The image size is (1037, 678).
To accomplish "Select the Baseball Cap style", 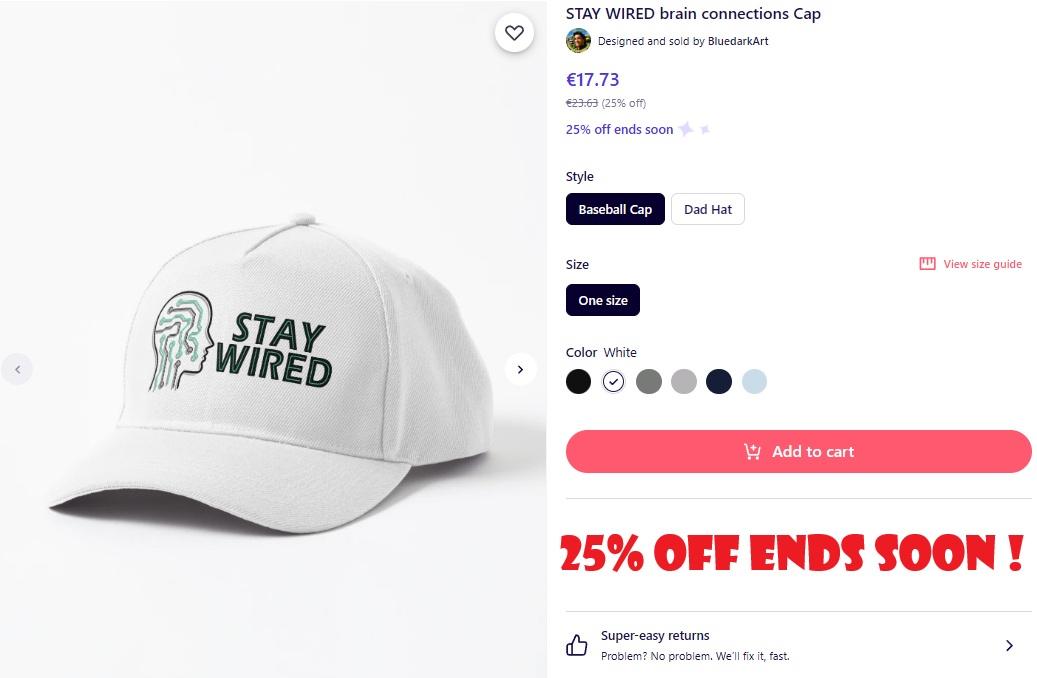I will point(615,209).
